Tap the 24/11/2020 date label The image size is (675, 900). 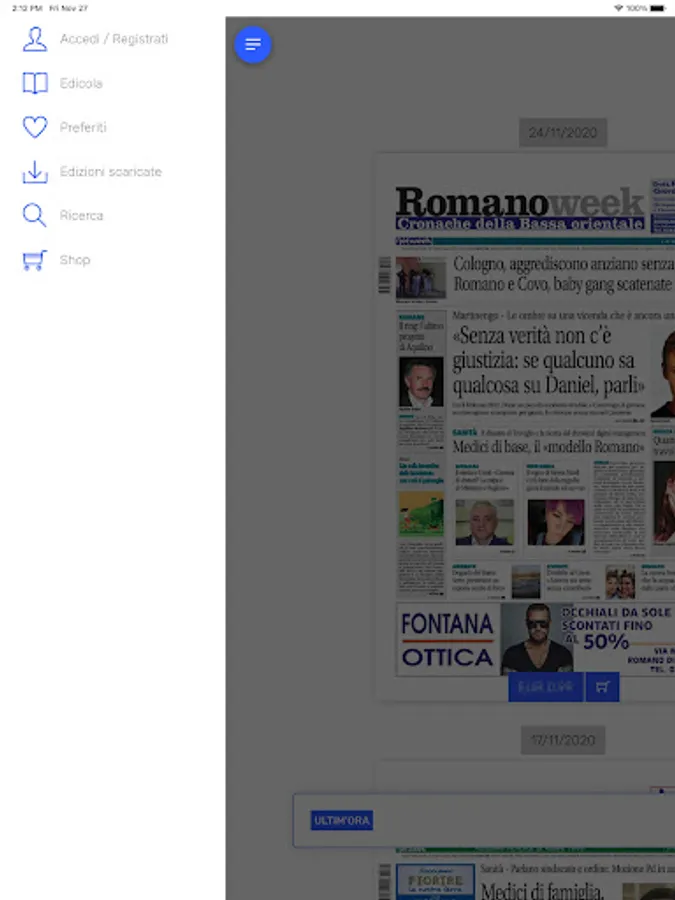(563, 133)
